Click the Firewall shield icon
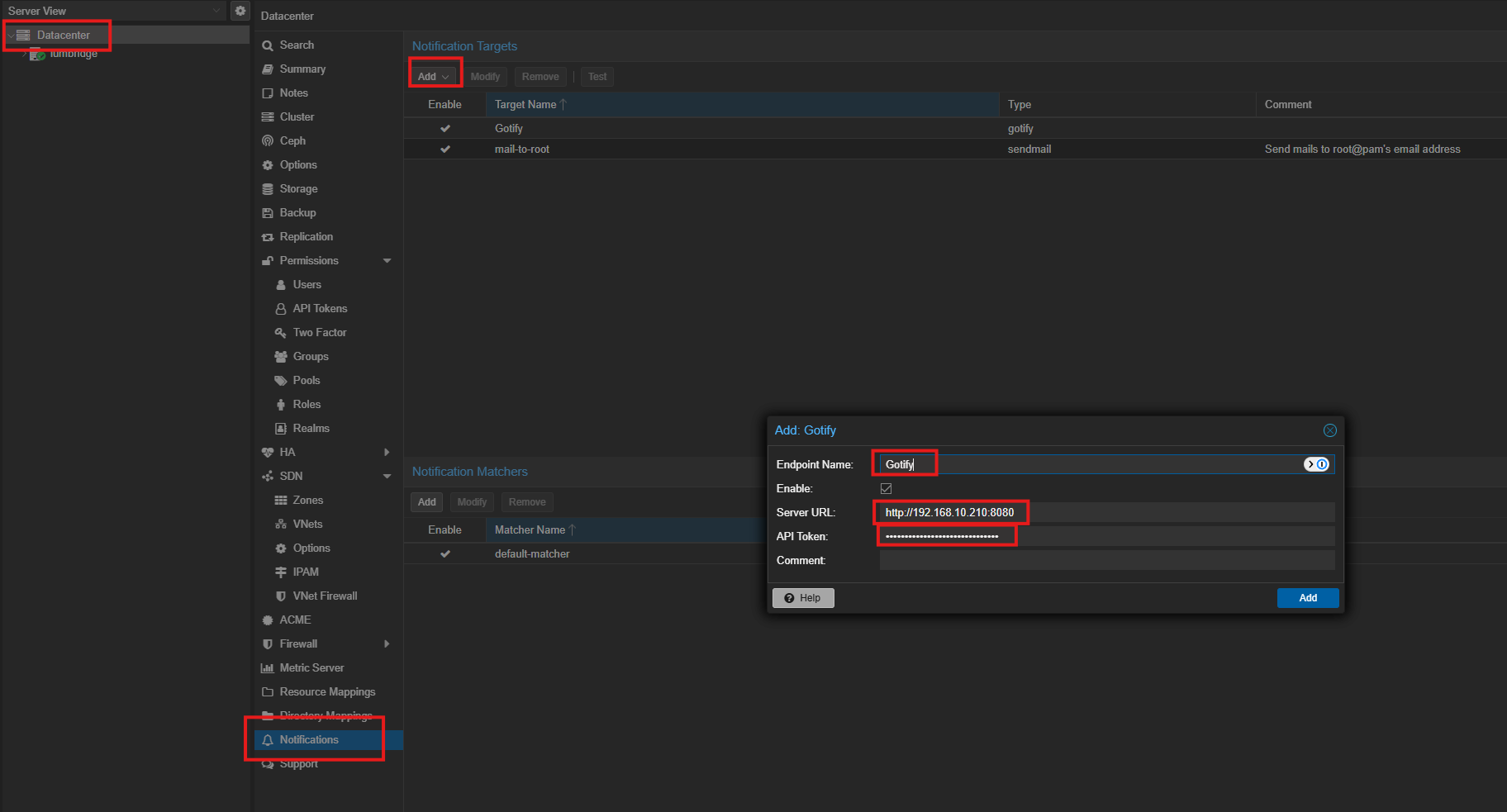This screenshot has width=1507, height=812. click(x=268, y=644)
